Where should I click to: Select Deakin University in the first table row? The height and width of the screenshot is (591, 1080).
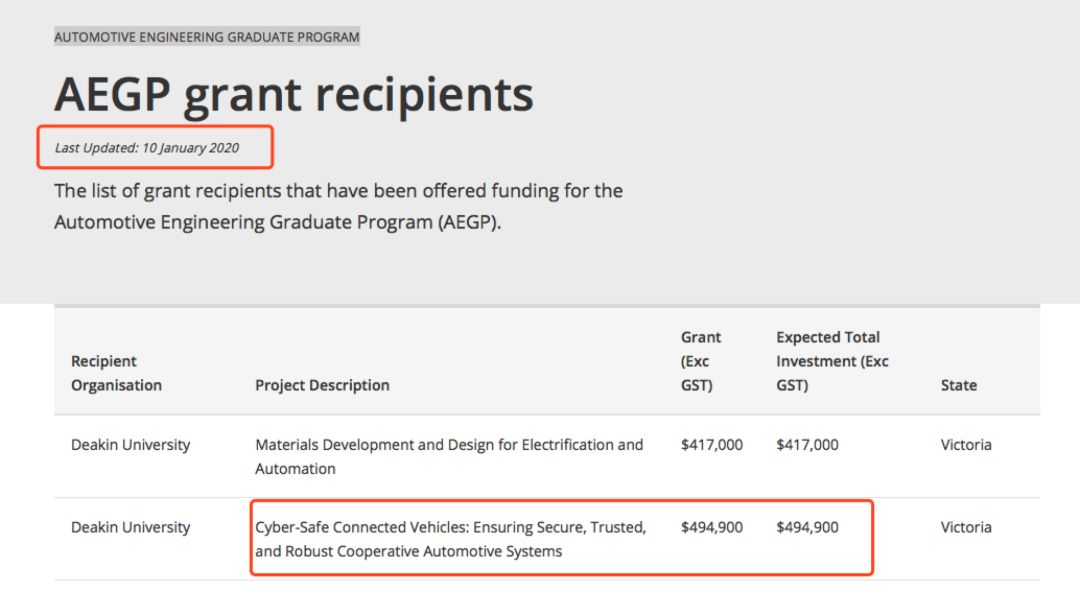(130, 445)
